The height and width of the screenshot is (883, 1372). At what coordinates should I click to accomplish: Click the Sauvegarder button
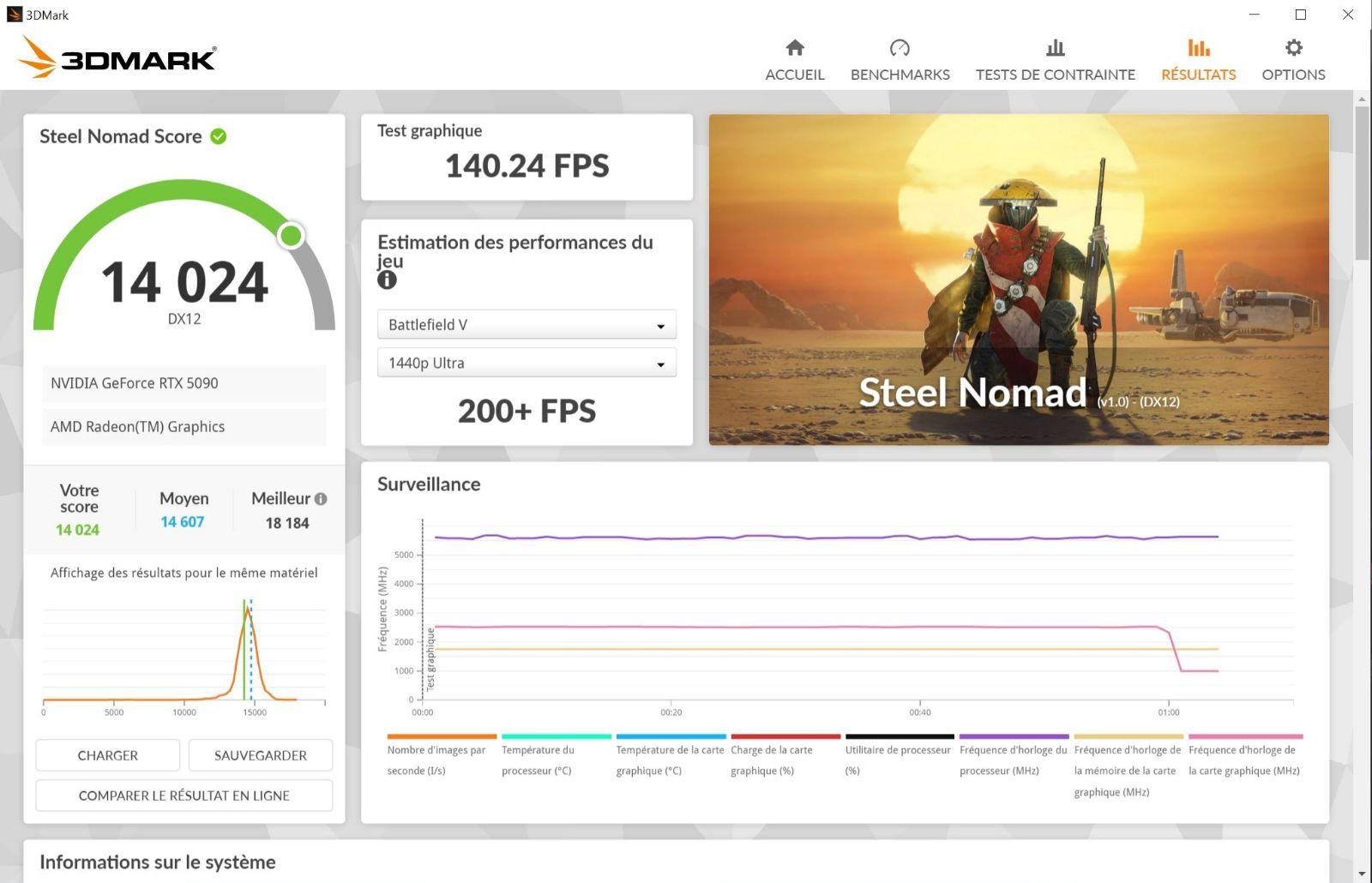261,755
